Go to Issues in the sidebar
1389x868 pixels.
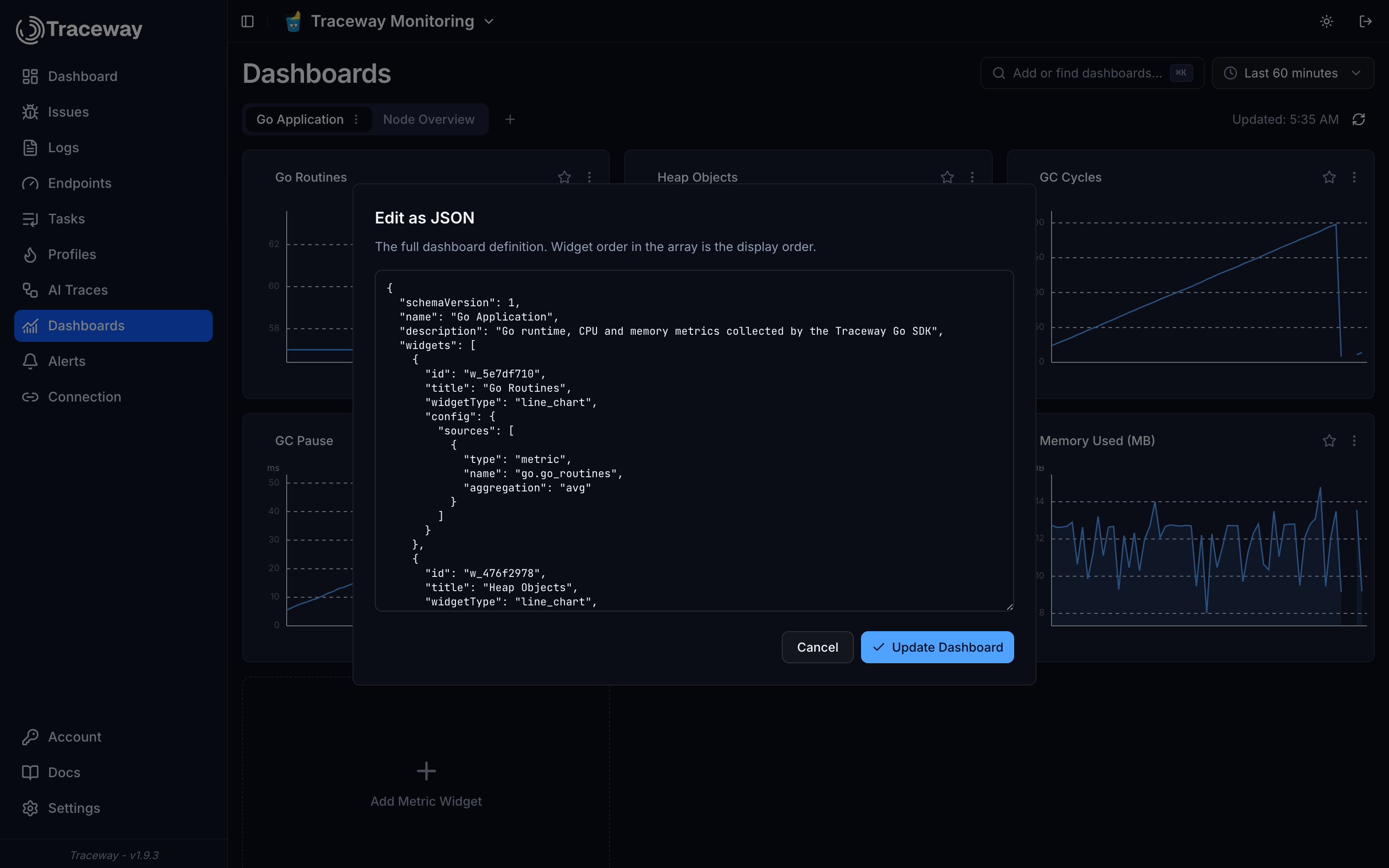(113, 112)
